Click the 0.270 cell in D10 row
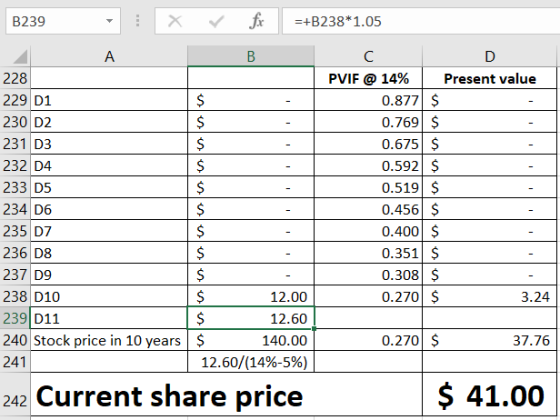 368,296
